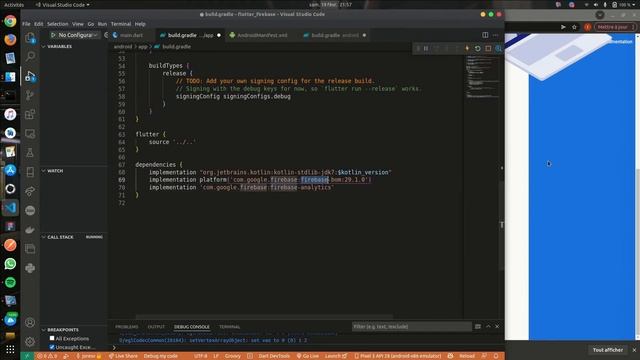Open the Testing flask icon view
The height and width of the screenshot is (360, 640).
click(x=30, y=153)
